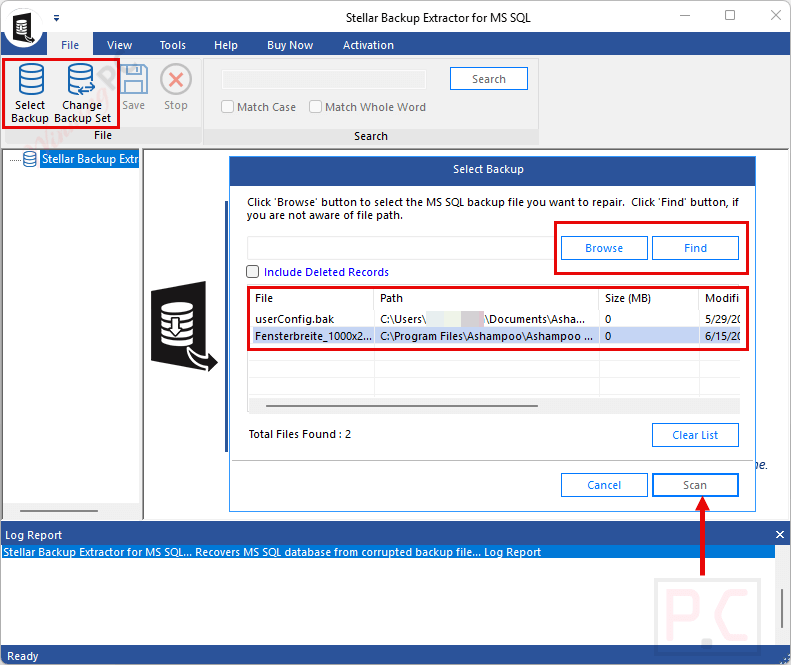Select the userConfig.bak file row
Screen dimensions: 791x666
pos(496,319)
